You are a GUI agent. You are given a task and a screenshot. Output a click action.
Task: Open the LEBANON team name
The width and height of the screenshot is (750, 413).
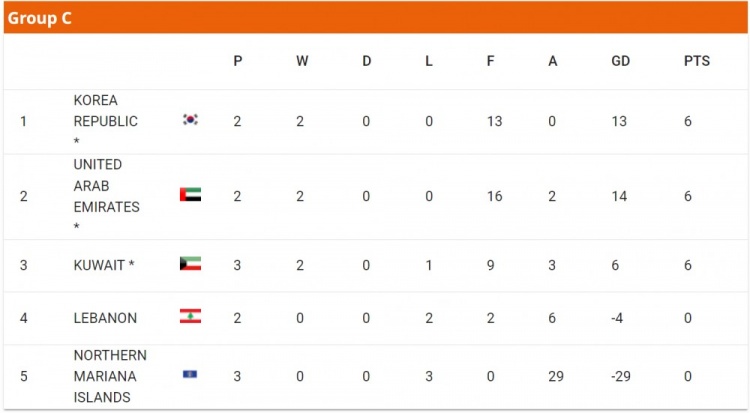click(105, 318)
